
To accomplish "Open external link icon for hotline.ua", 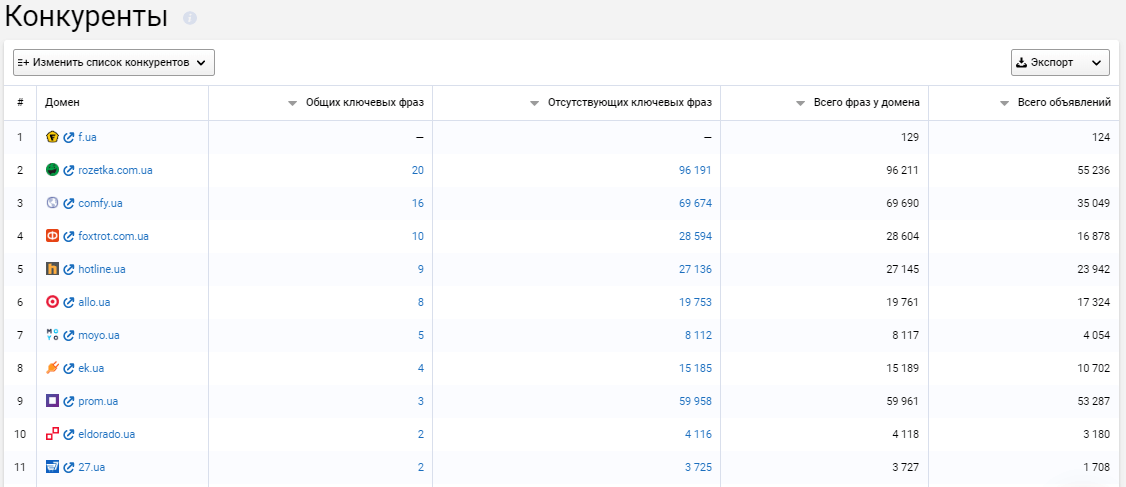I will pos(69,269).
